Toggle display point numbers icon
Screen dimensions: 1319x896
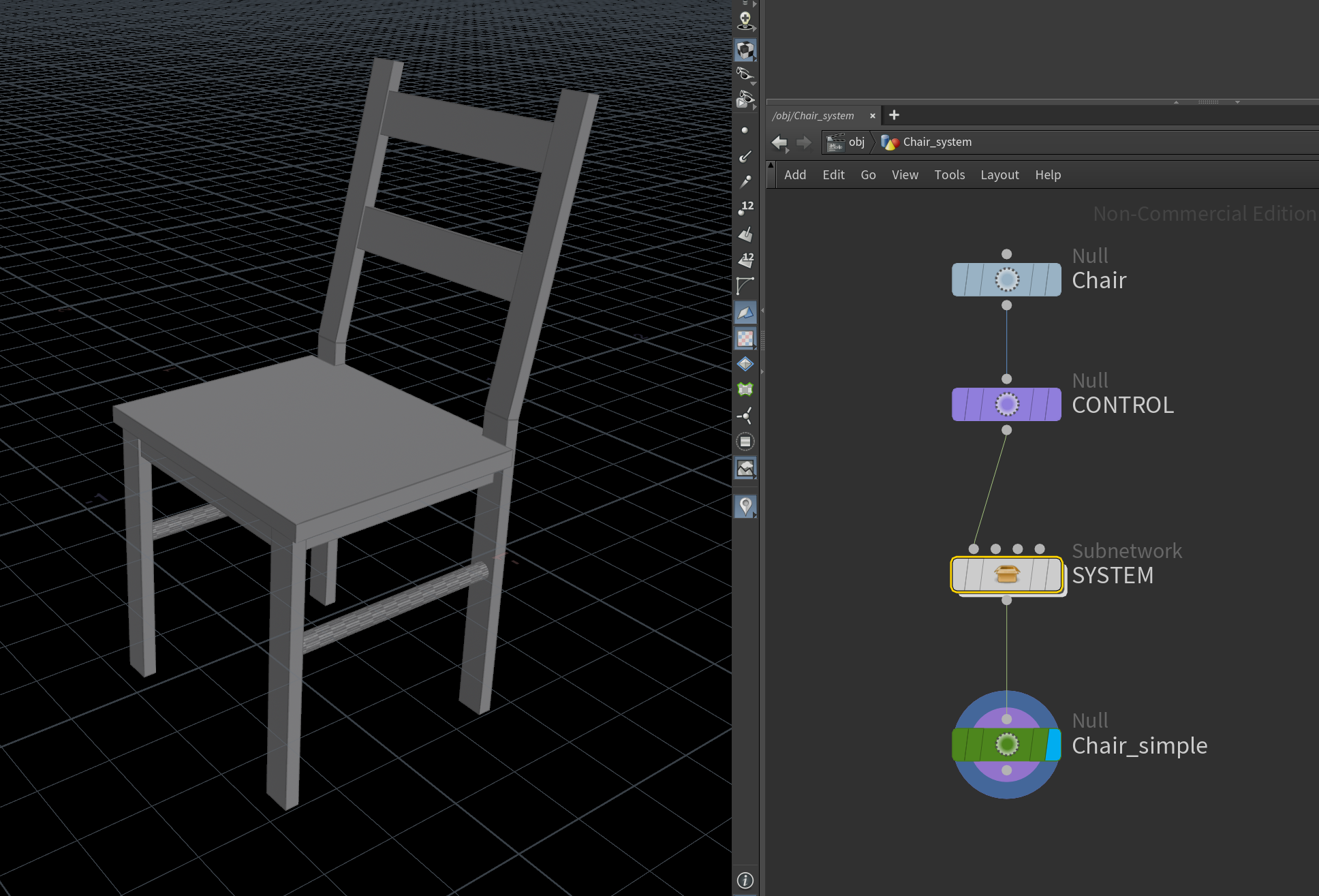(x=746, y=208)
